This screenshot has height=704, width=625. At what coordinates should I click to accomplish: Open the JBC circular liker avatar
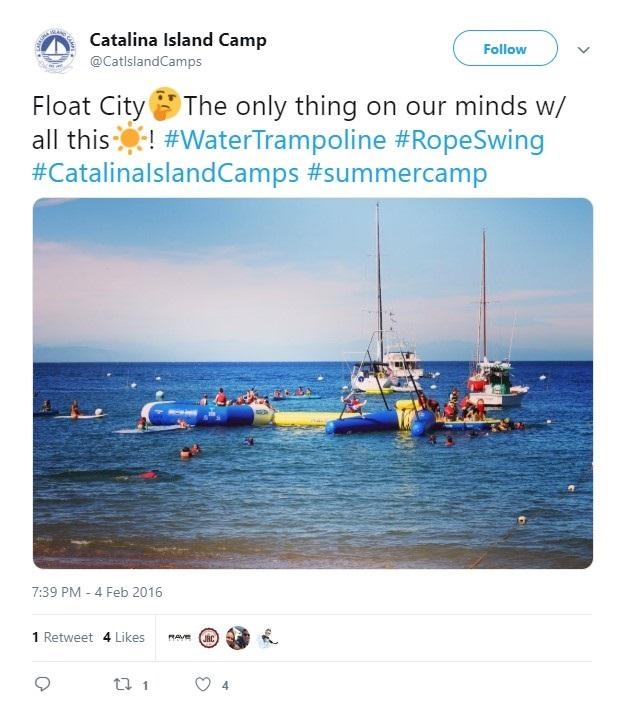coord(209,638)
